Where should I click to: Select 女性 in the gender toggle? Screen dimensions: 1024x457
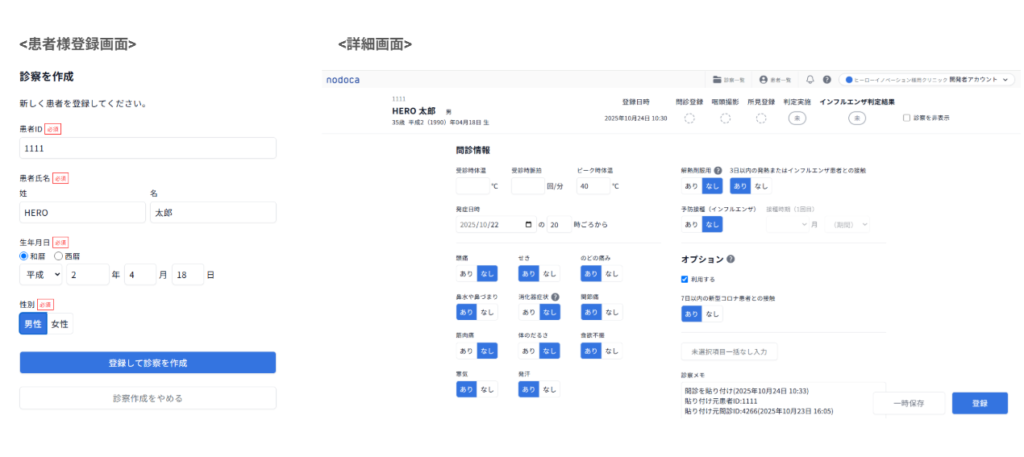[x=60, y=324]
